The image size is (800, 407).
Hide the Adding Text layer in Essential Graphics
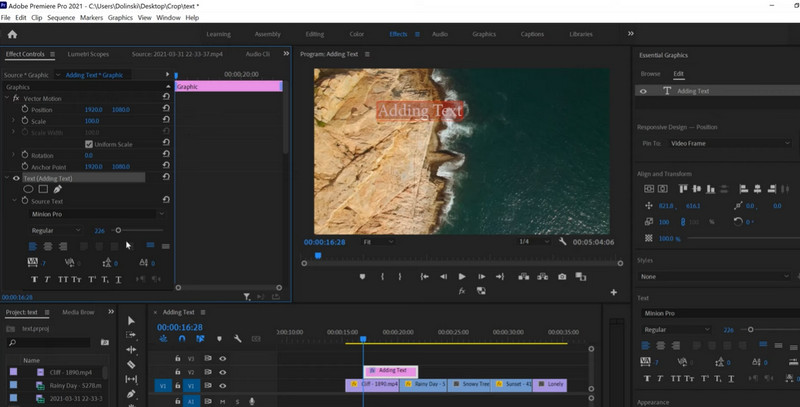(x=643, y=91)
